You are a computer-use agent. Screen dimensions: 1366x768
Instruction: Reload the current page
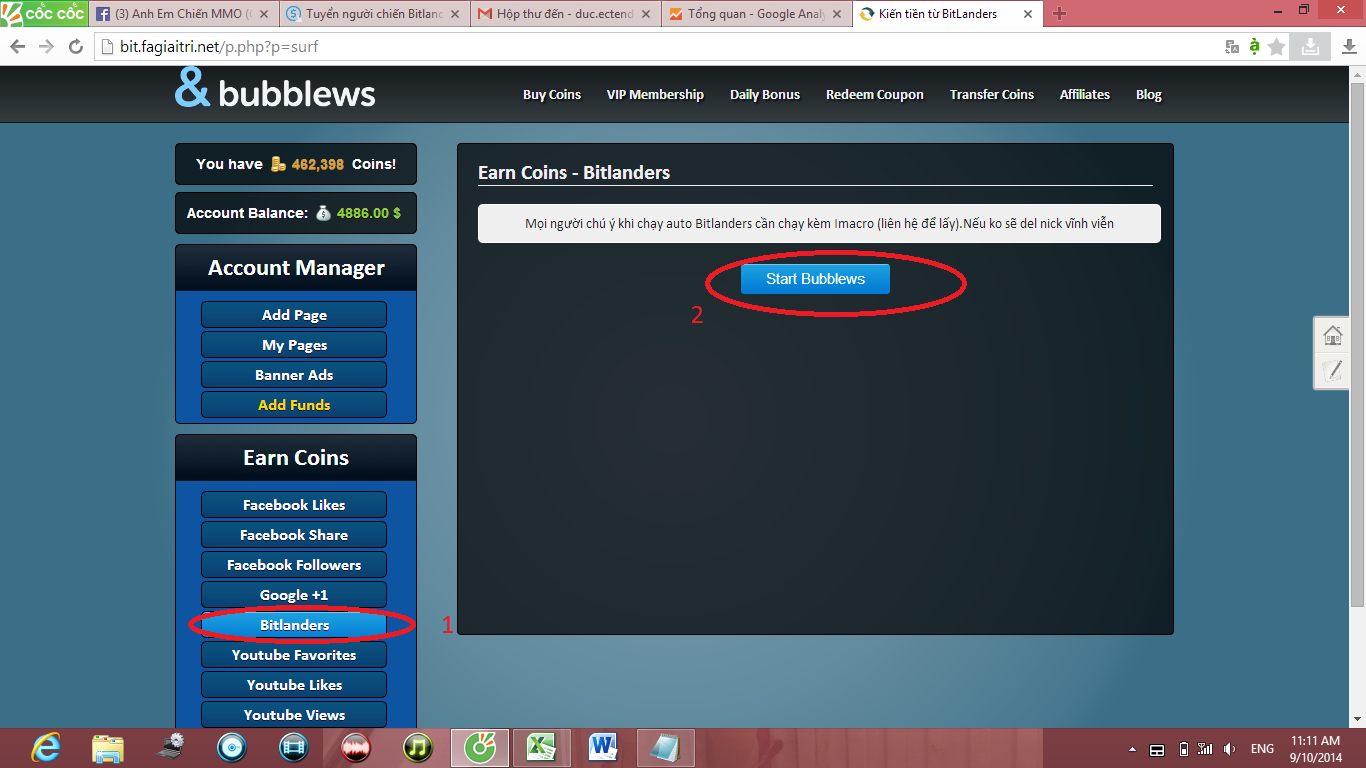tap(76, 47)
